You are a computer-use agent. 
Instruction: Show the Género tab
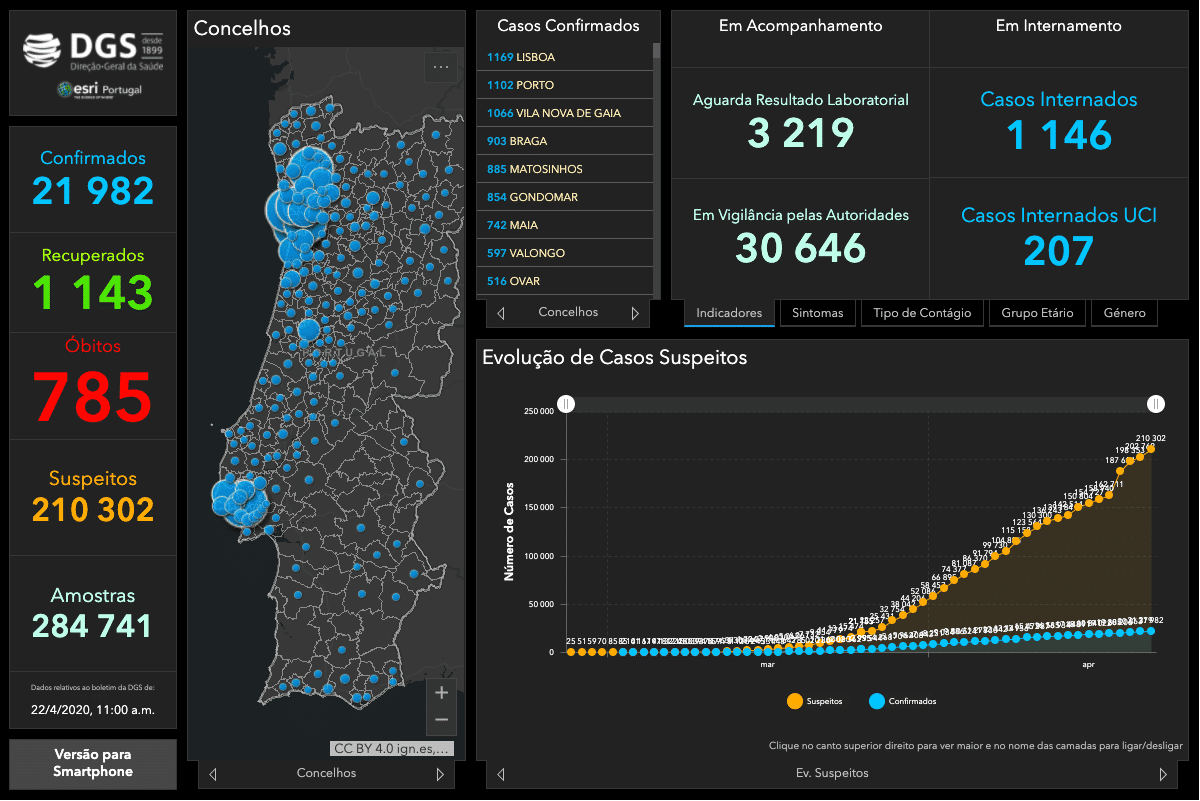point(1124,313)
